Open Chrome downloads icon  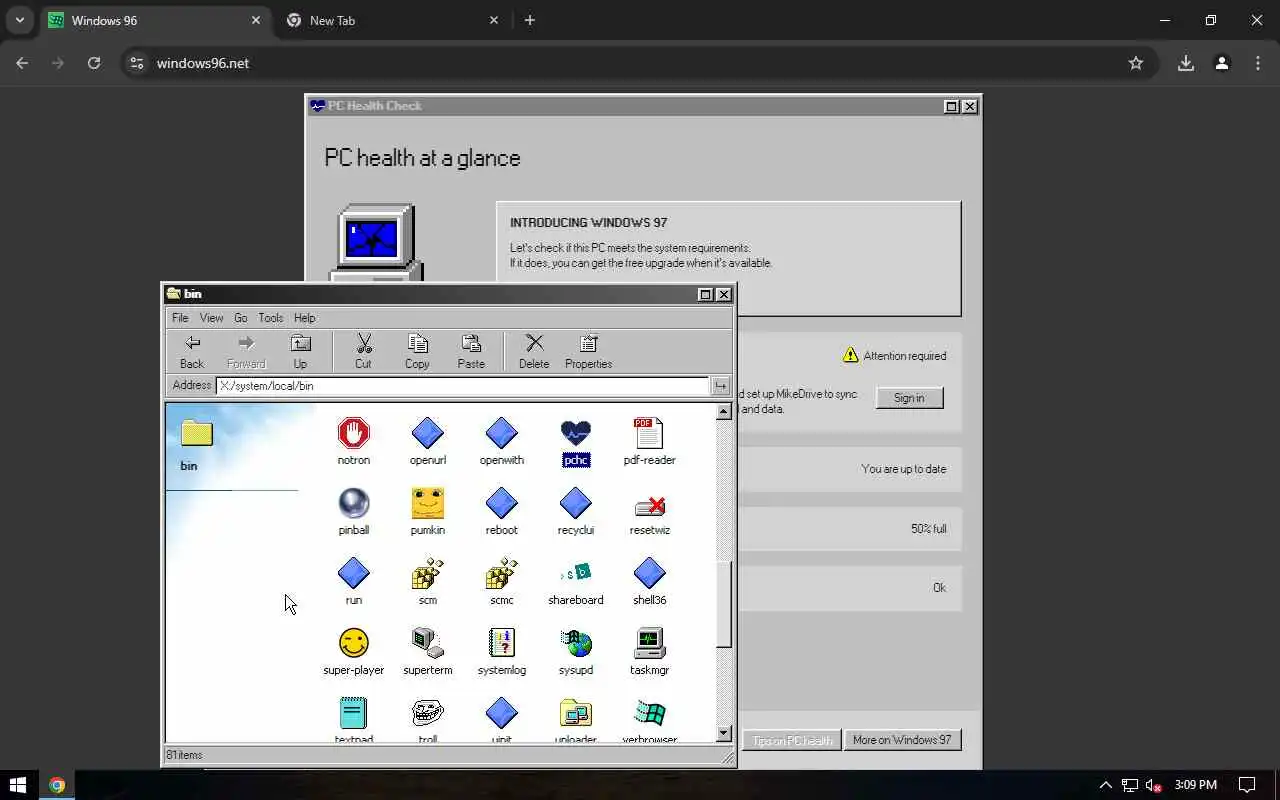tap(1185, 63)
